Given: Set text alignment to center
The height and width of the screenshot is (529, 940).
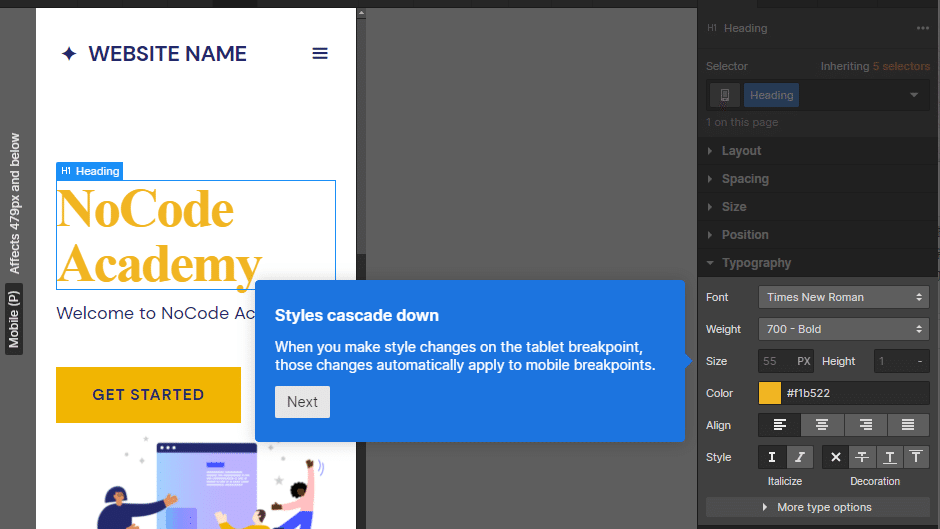Looking at the screenshot, I should click(822, 425).
